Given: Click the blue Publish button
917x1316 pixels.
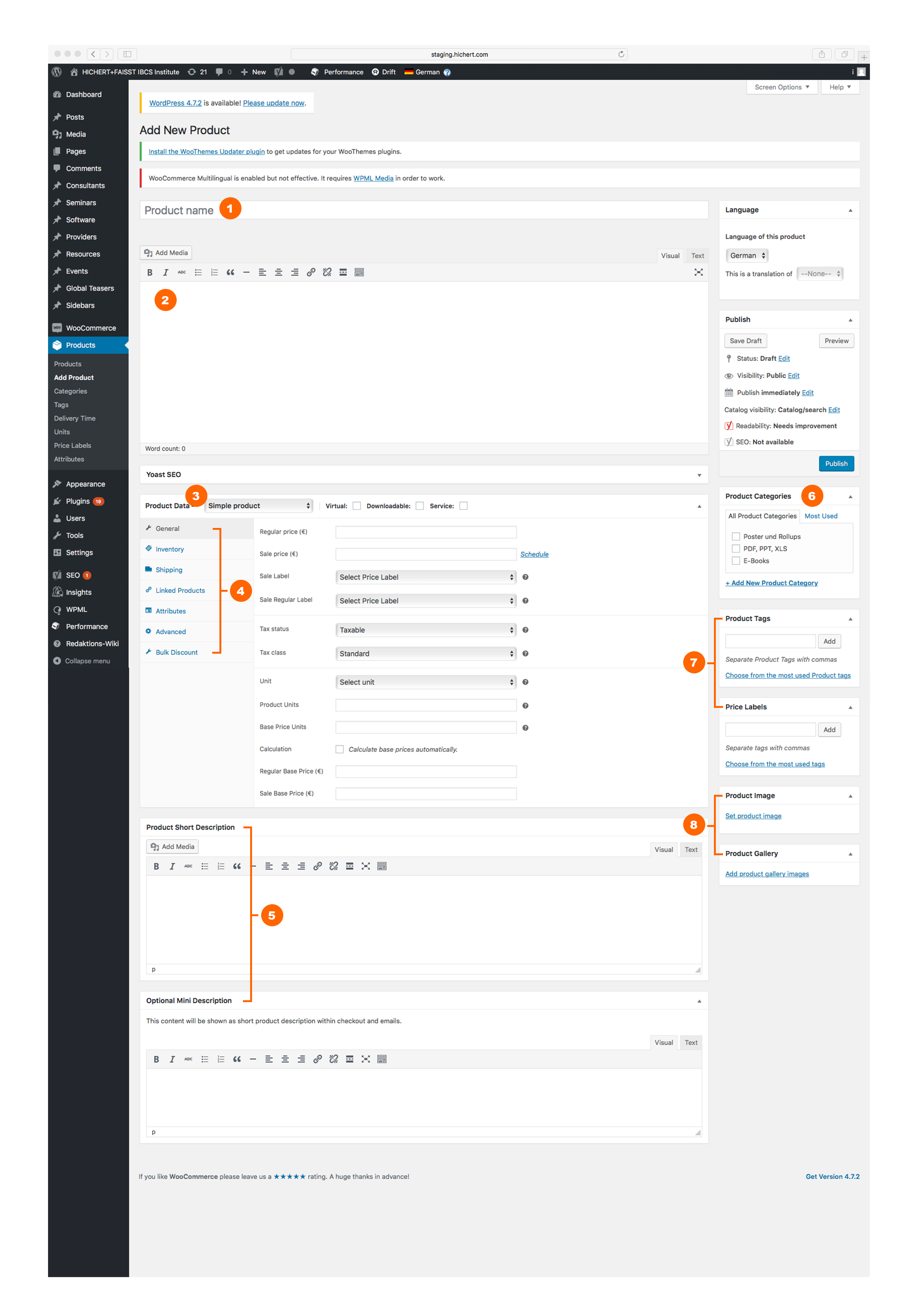Looking at the screenshot, I should pyautogui.click(x=835, y=464).
